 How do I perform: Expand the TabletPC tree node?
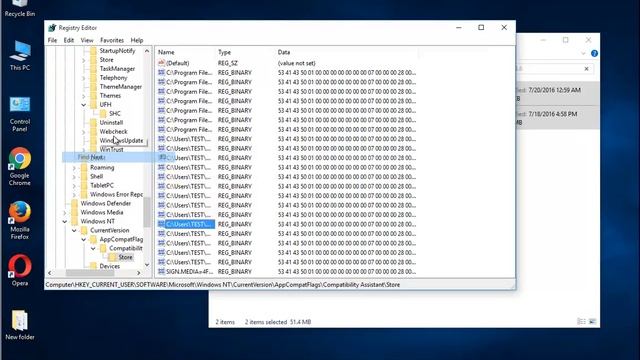74,186
